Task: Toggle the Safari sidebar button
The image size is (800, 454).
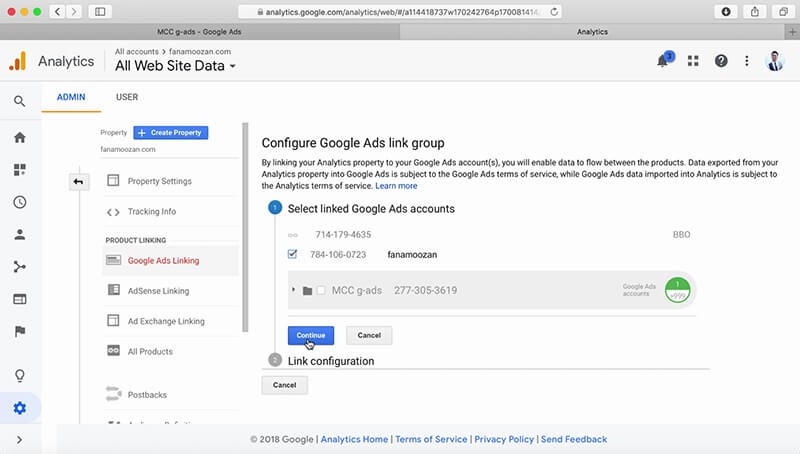Action: point(100,11)
